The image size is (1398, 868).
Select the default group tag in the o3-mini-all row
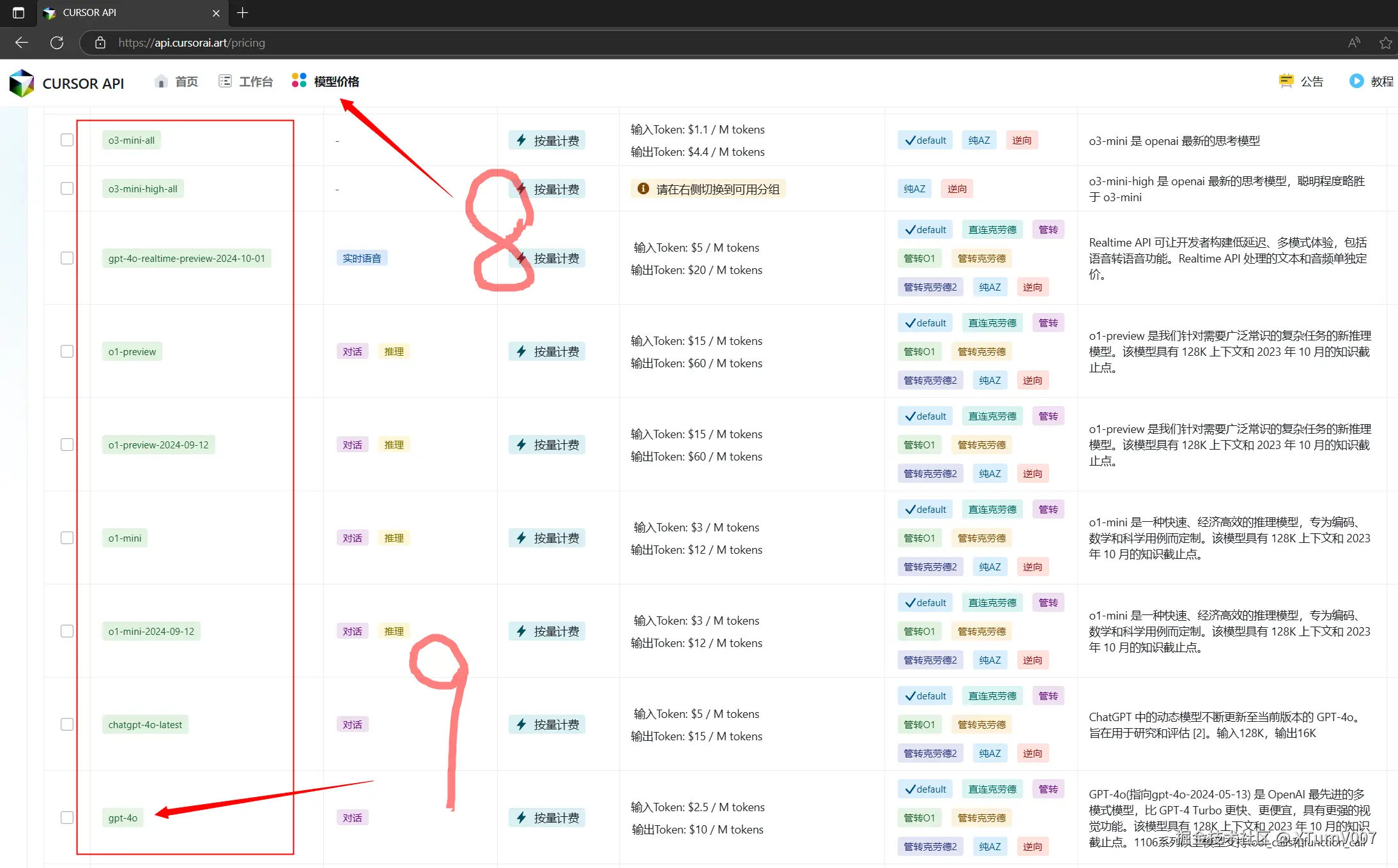(x=925, y=140)
